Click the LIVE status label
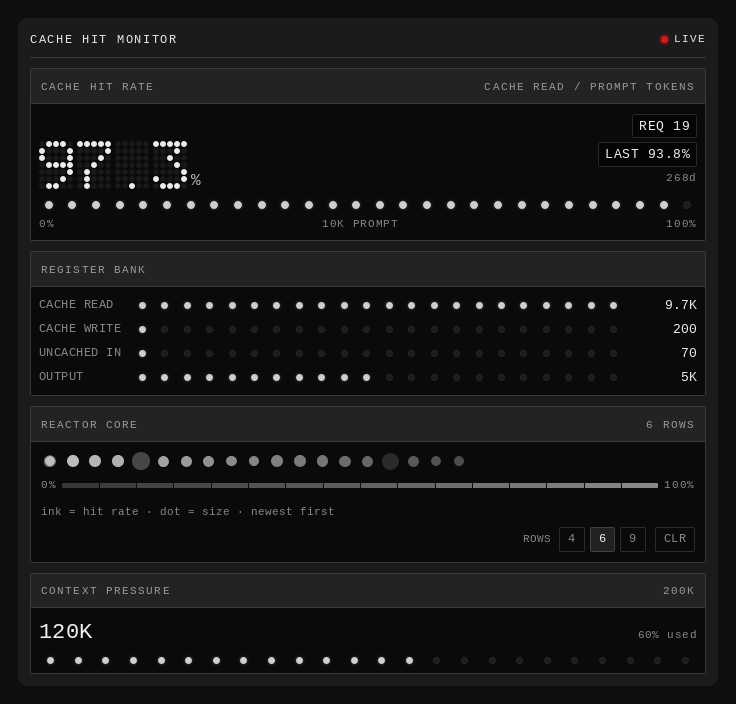 [690, 39]
